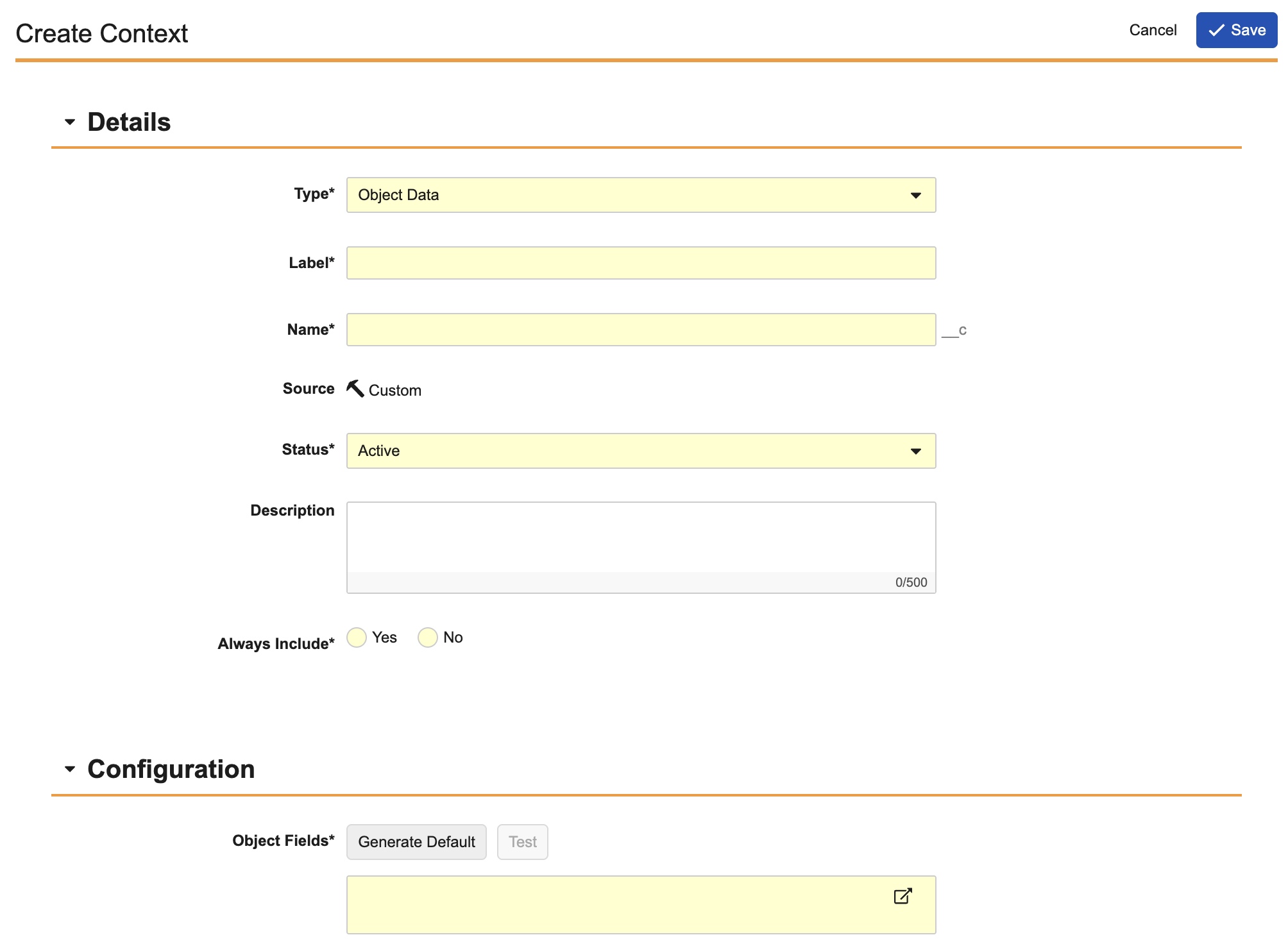Click the Cancel link
Image resolution: width=1288 pixels, height=944 pixels.
(x=1152, y=30)
